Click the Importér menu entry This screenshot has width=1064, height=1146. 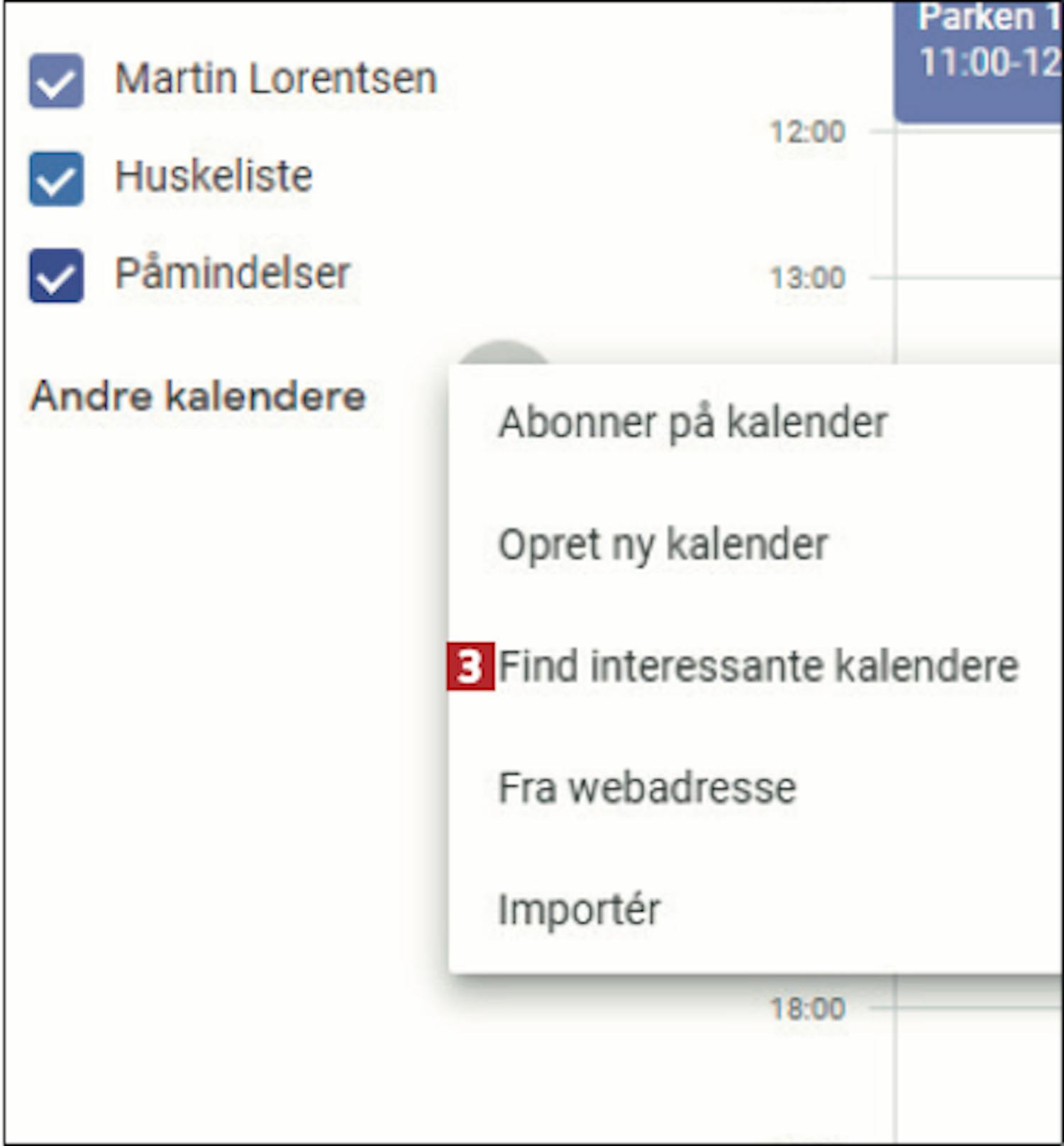point(579,910)
